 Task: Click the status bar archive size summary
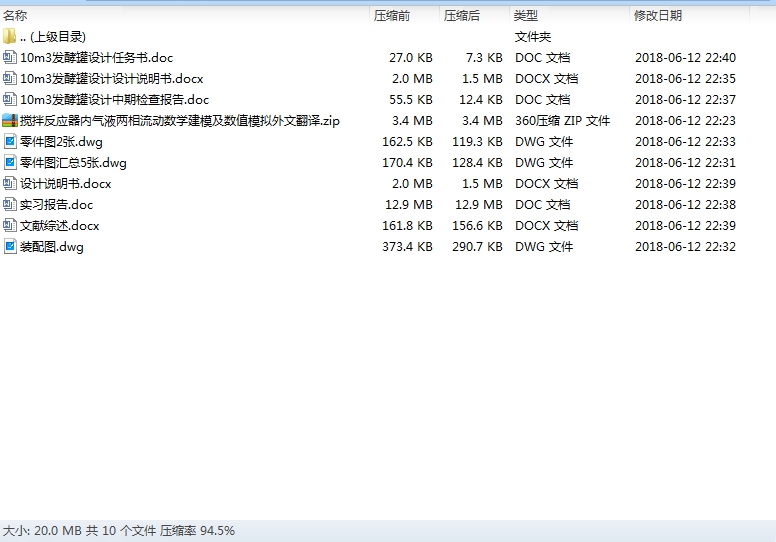coord(119,531)
